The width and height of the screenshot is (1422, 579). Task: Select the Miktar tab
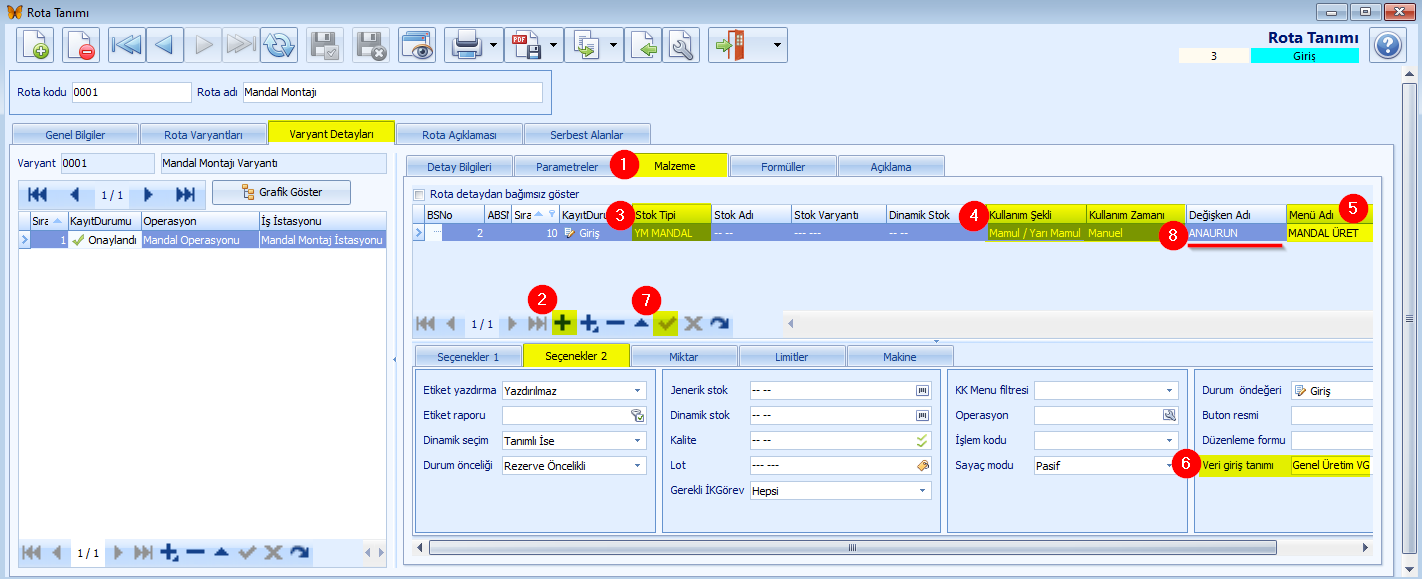click(x=684, y=357)
